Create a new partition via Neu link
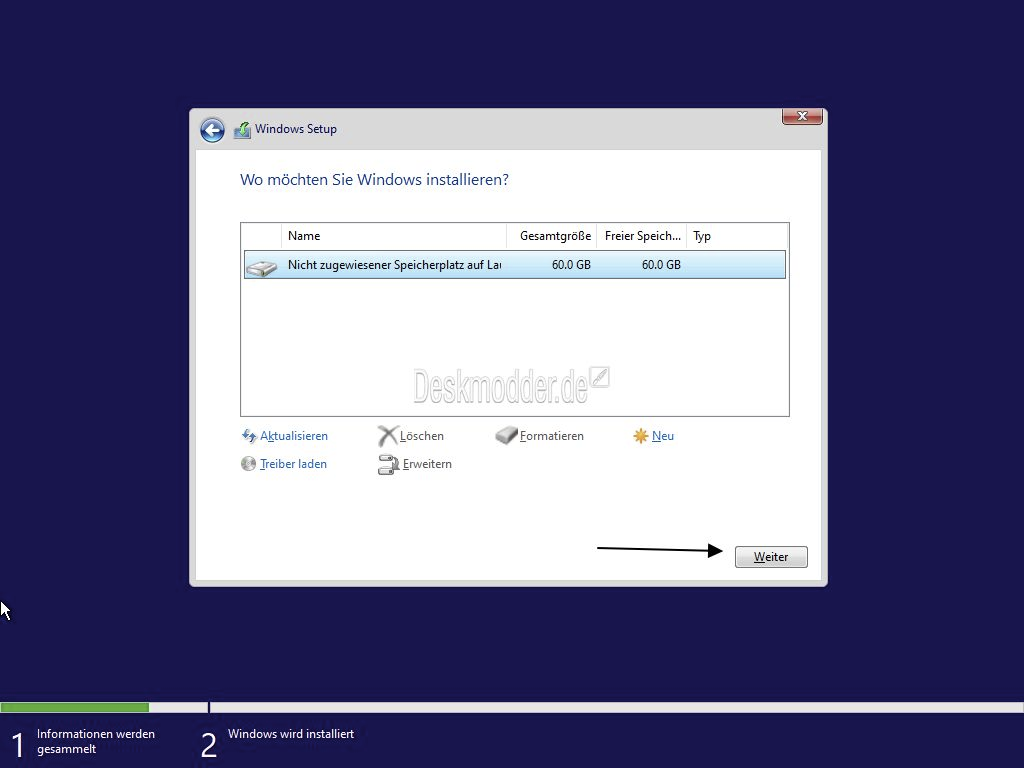 tap(663, 436)
